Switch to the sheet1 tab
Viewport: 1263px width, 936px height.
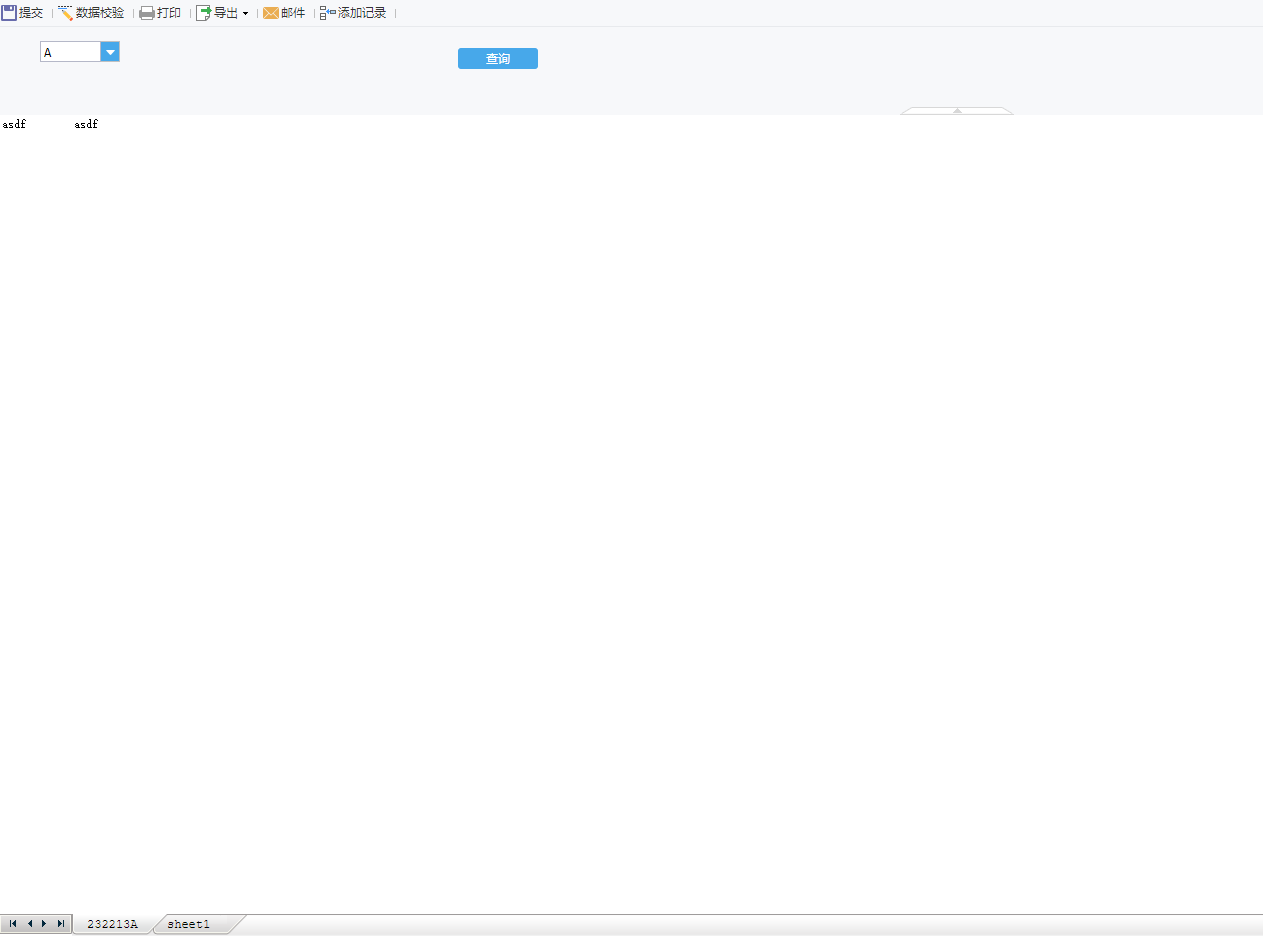coord(189,923)
